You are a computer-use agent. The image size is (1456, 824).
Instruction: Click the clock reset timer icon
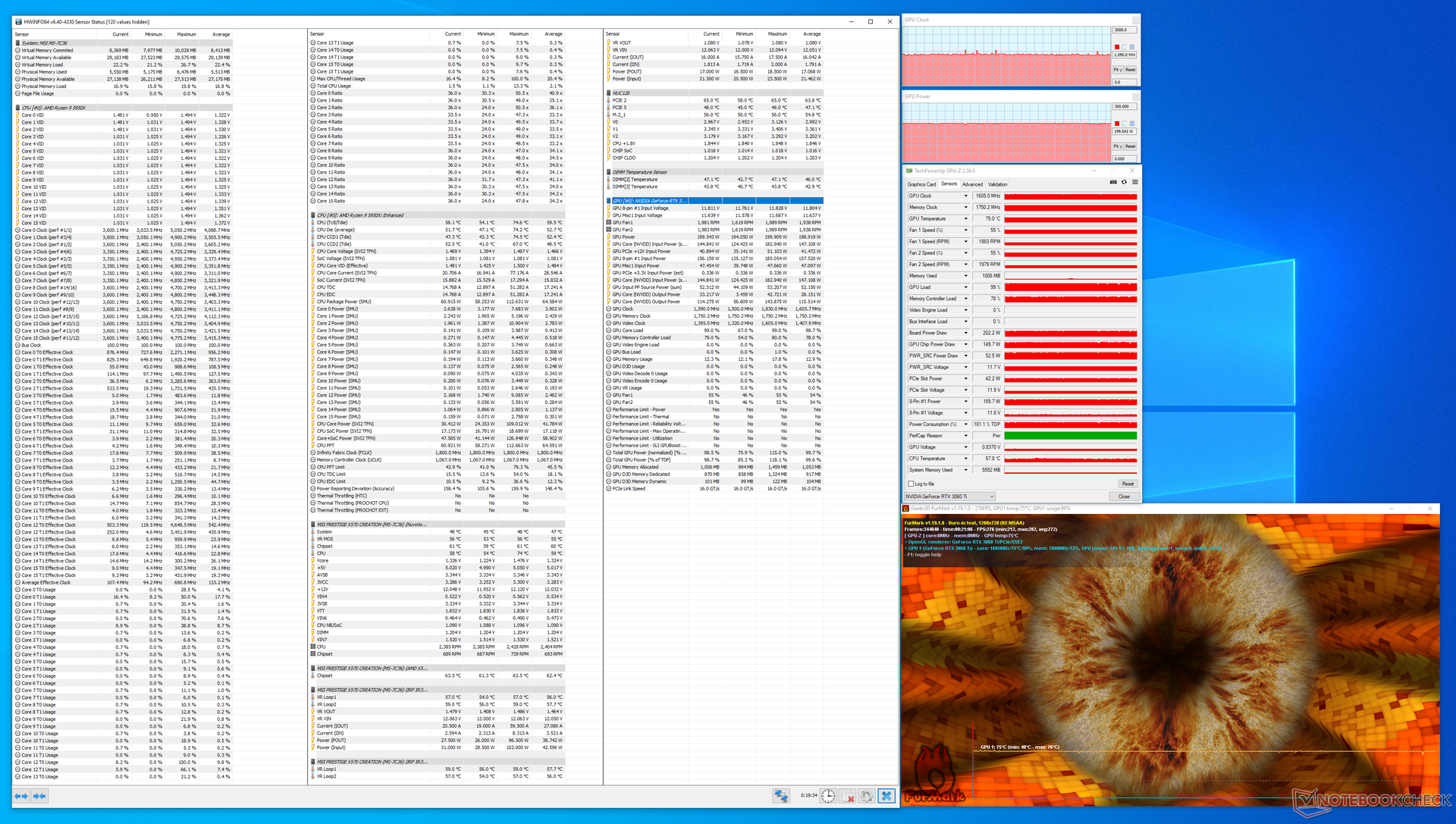pyautogui.click(x=828, y=796)
